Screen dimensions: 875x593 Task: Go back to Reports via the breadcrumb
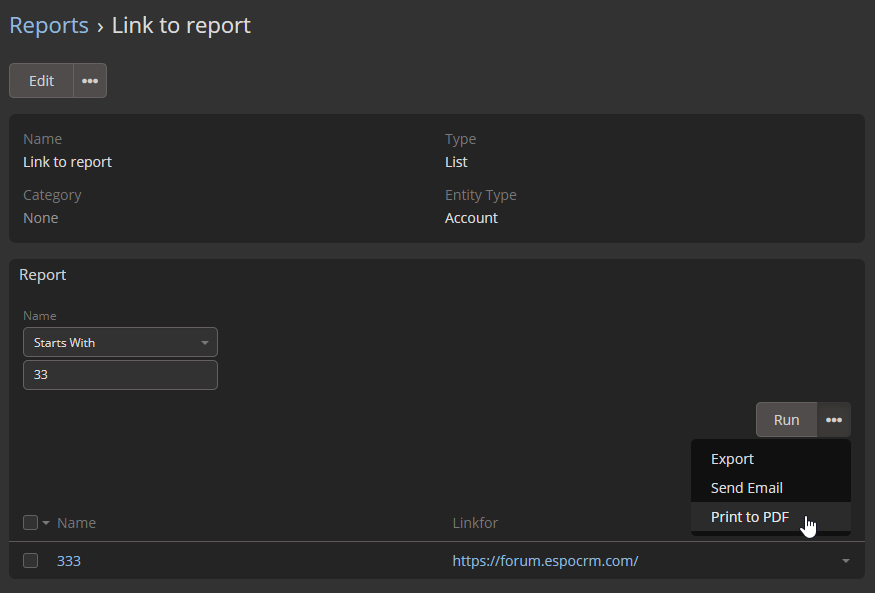pos(49,25)
